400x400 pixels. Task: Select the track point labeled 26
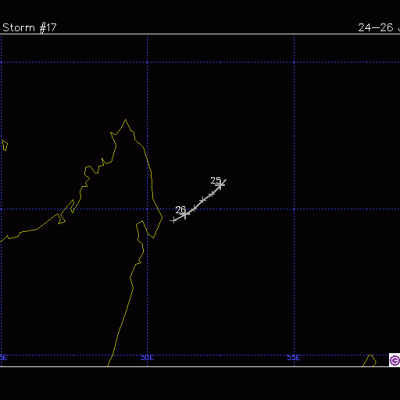tap(185, 214)
